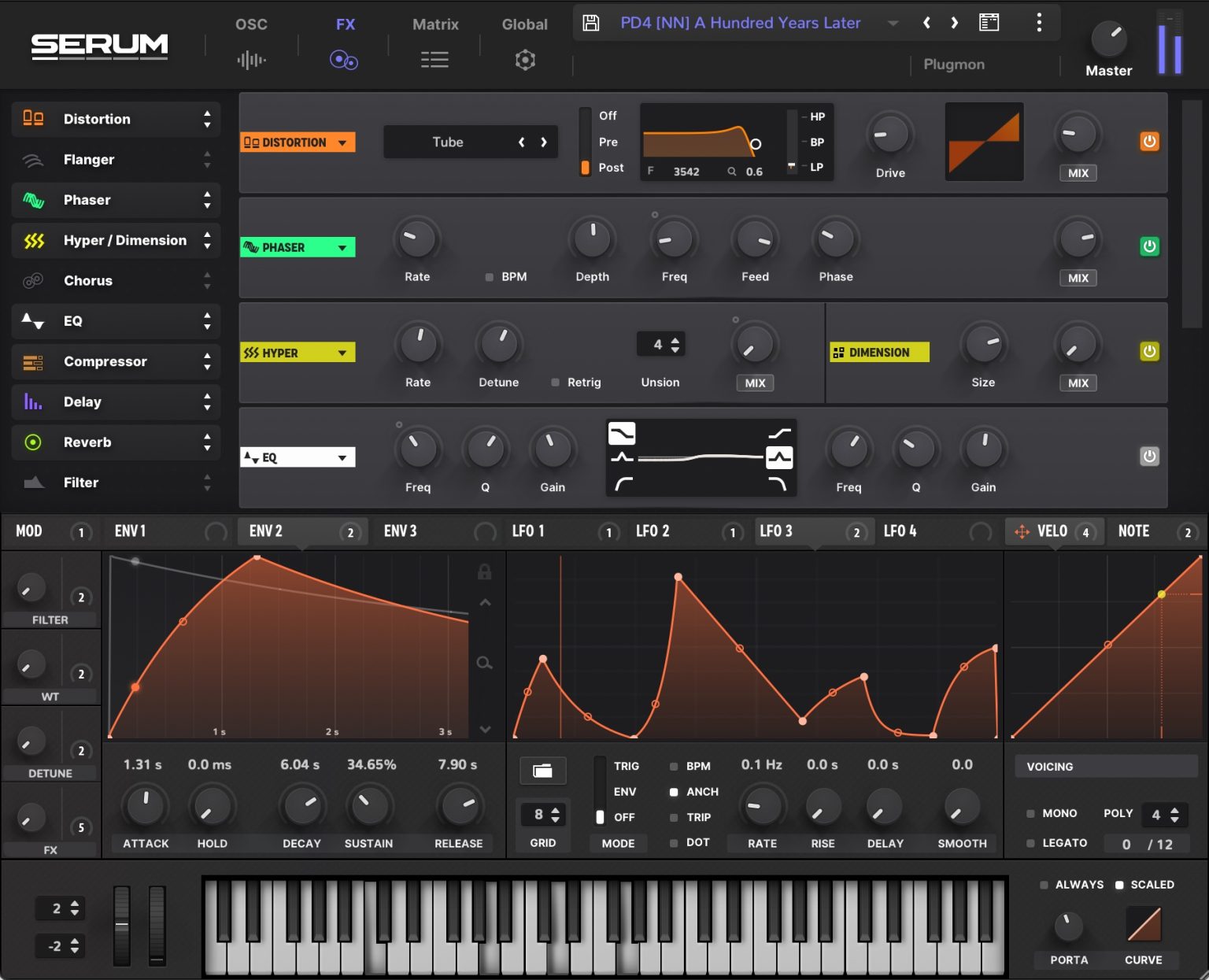Image resolution: width=1209 pixels, height=980 pixels.
Task: Click the envelope zoom magnifier icon
Action: (x=485, y=663)
